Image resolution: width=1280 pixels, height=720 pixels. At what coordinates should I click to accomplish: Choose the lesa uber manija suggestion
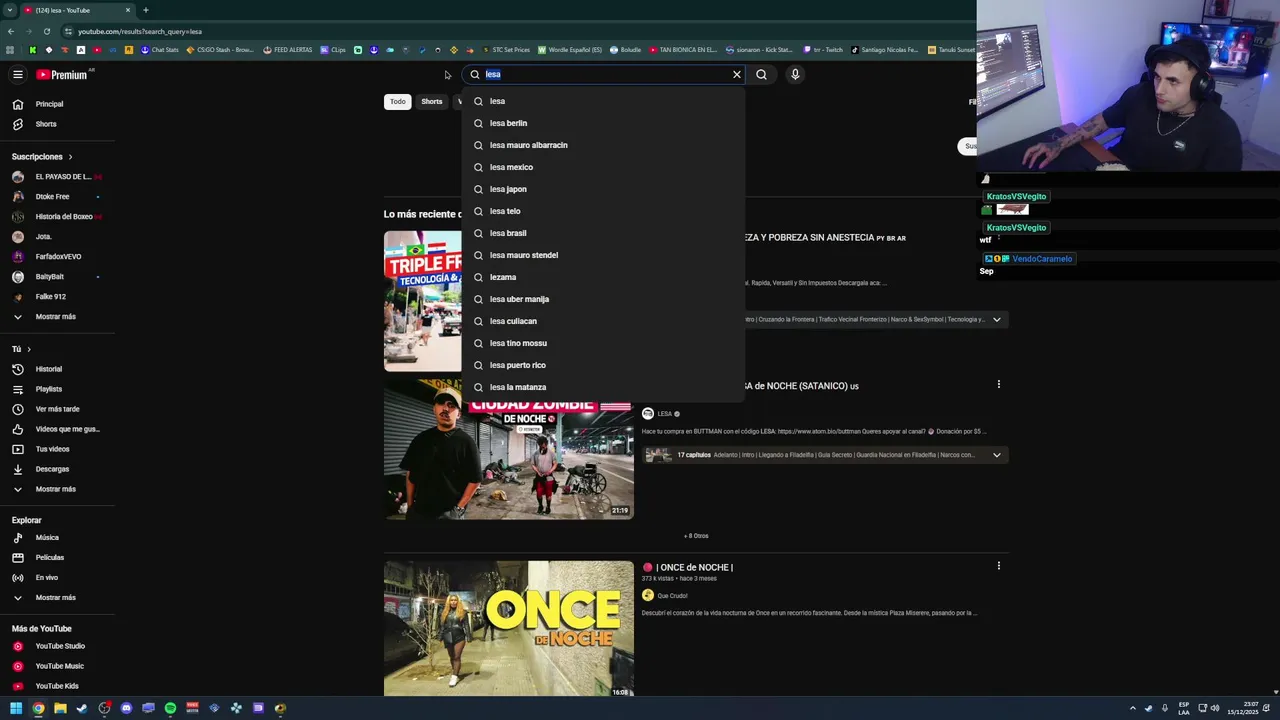(x=604, y=299)
